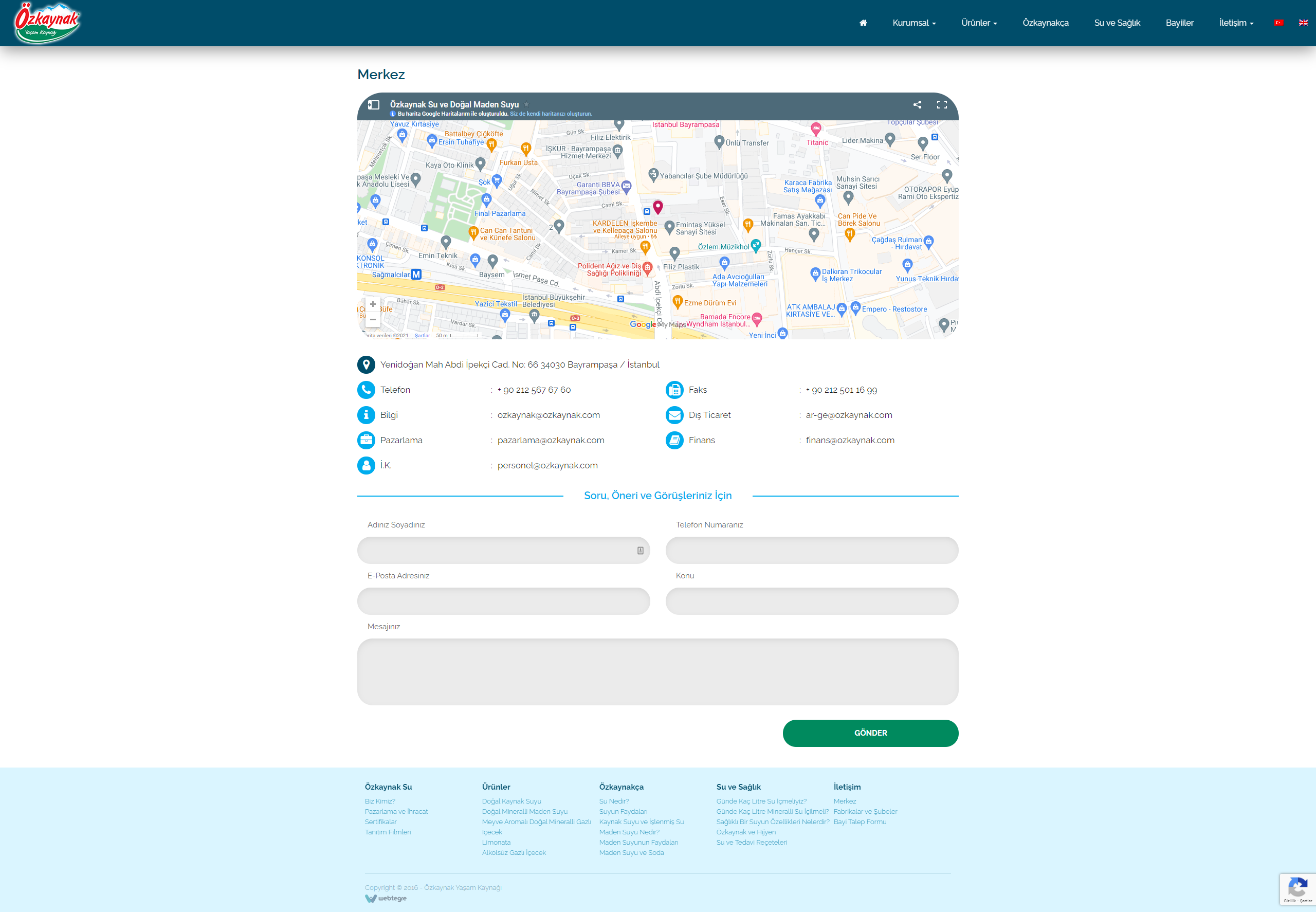View map in fullscreen
This screenshot has width=1316, height=912.
[x=941, y=104]
